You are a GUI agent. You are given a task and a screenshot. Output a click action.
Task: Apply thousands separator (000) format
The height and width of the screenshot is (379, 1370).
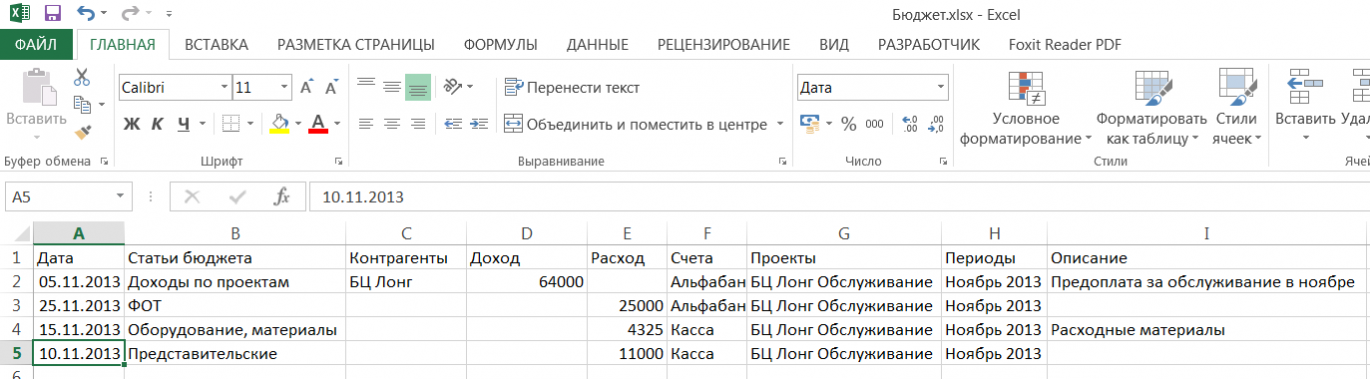click(x=874, y=123)
